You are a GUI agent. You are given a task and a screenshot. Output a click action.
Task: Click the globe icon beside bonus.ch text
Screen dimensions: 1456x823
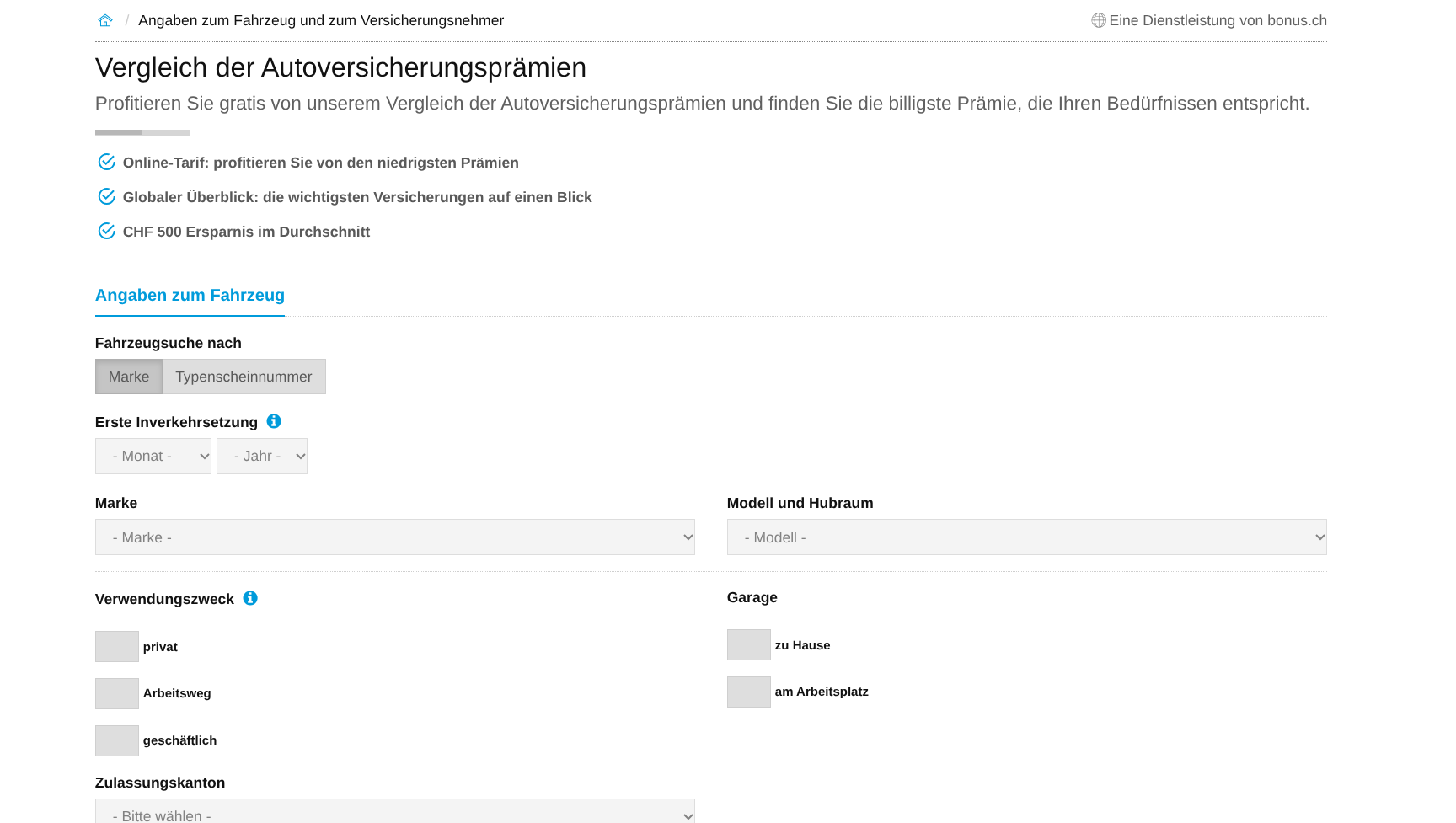1099,21
